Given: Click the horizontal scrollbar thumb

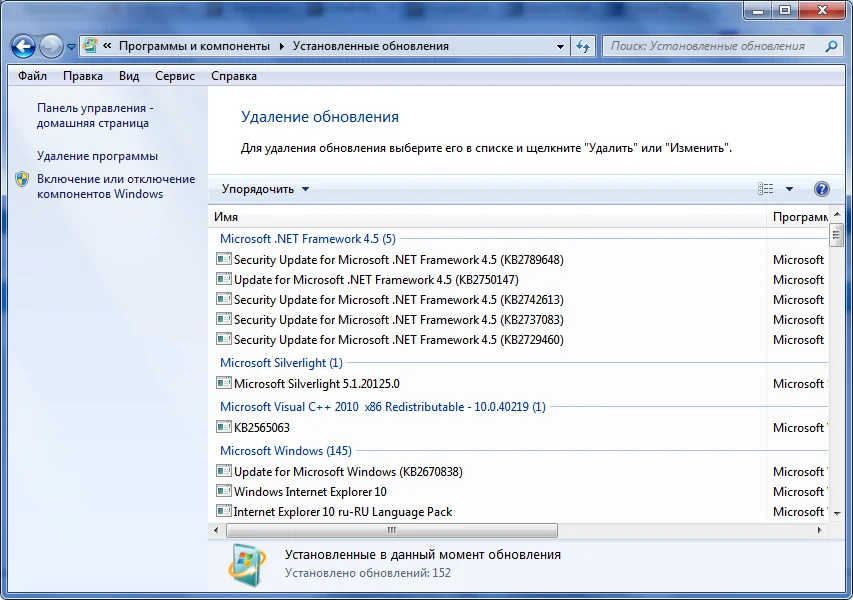Looking at the screenshot, I should (x=392, y=530).
